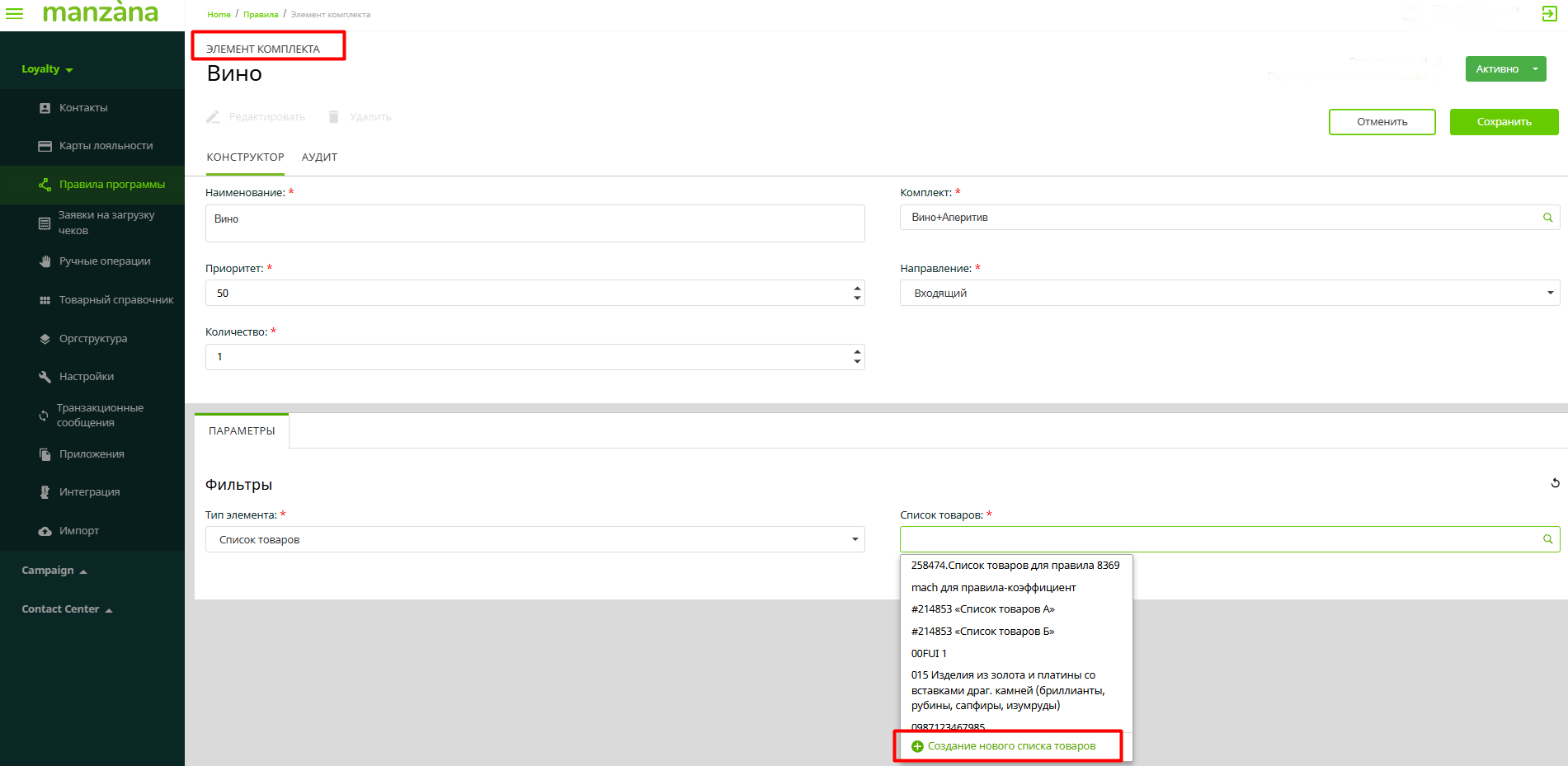This screenshot has width=1568, height=766.
Task: Select the ПАРАМЕТРЫ tab
Action: 242,431
